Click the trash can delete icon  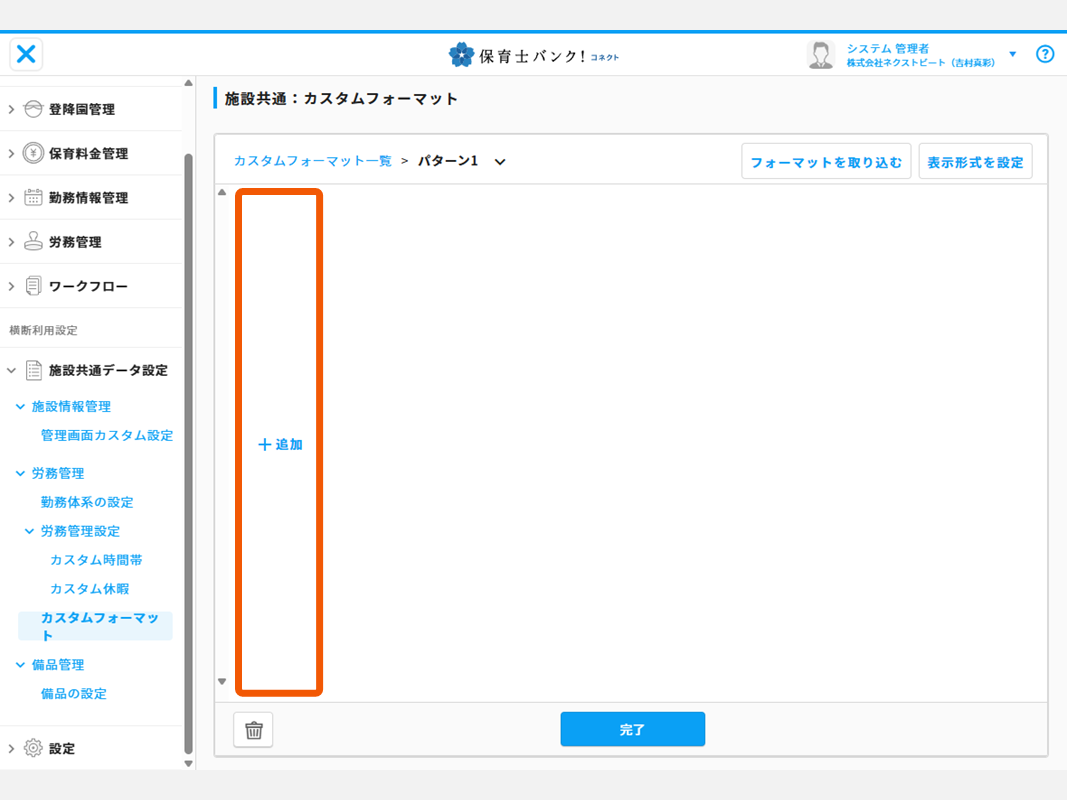click(253, 730)
